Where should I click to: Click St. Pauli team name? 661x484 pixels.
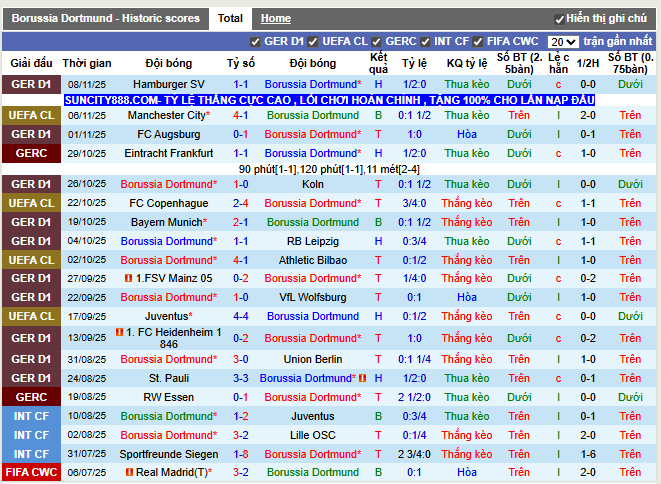point(169,378)
